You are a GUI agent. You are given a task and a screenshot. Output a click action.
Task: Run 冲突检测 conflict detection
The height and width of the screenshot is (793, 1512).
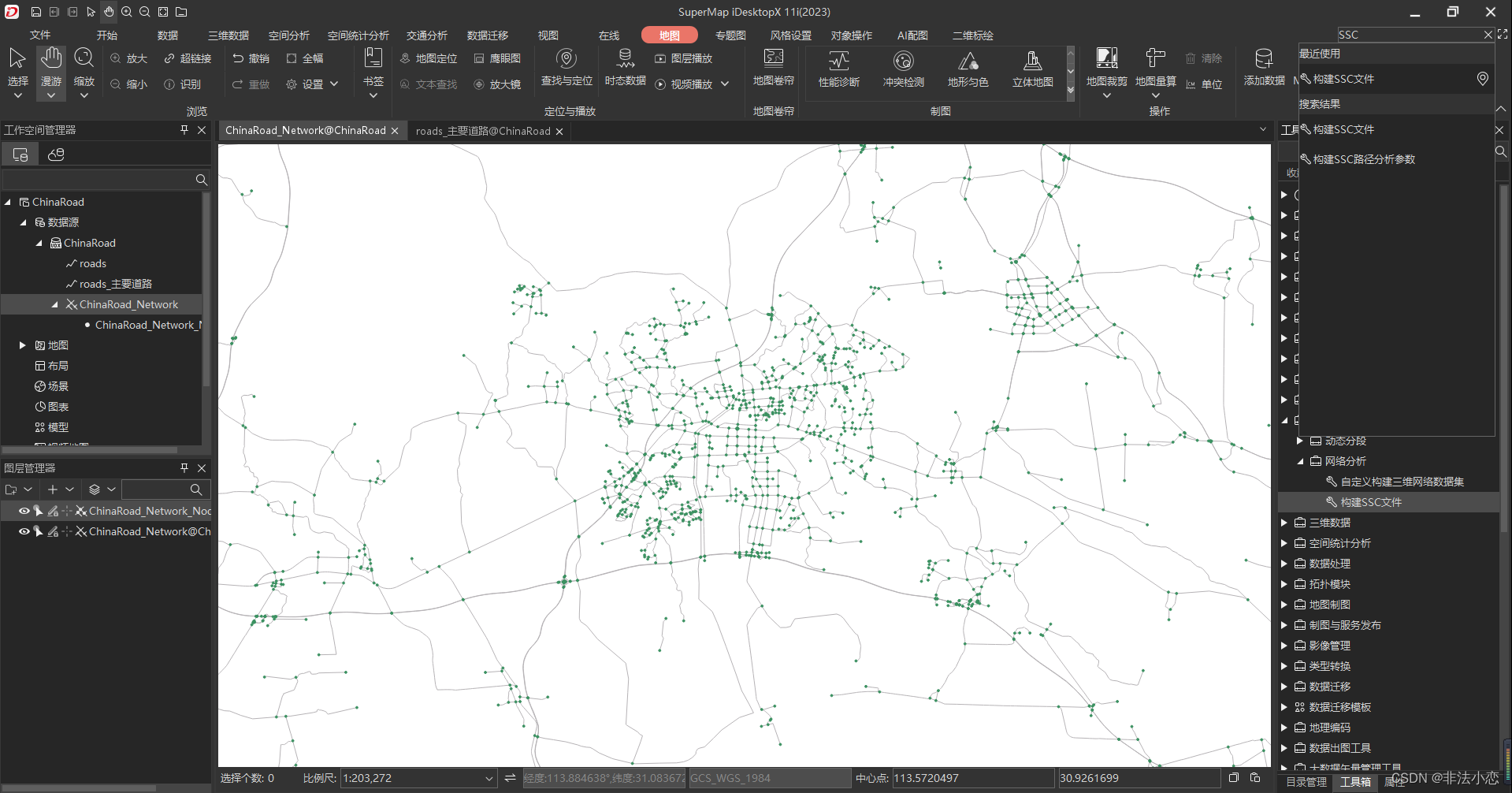[x=903, y=69]
